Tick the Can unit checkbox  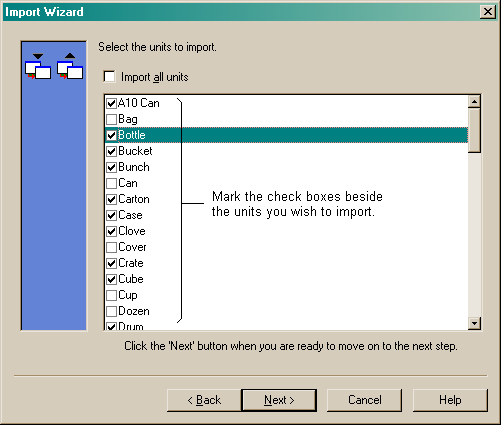[111, 183]
